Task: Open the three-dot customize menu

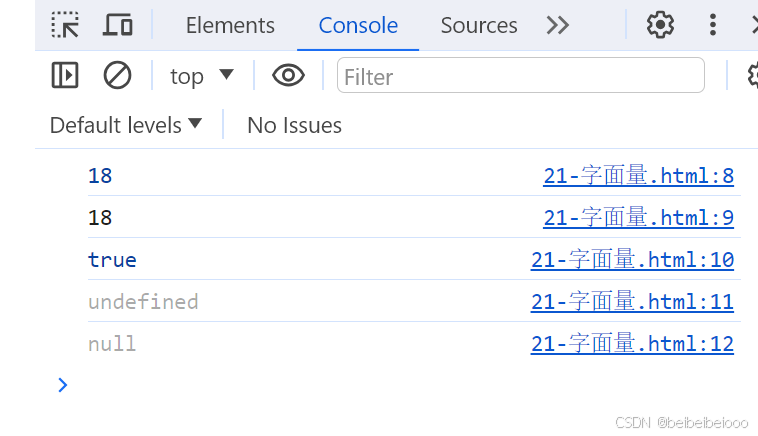Action: click(713, 25)
